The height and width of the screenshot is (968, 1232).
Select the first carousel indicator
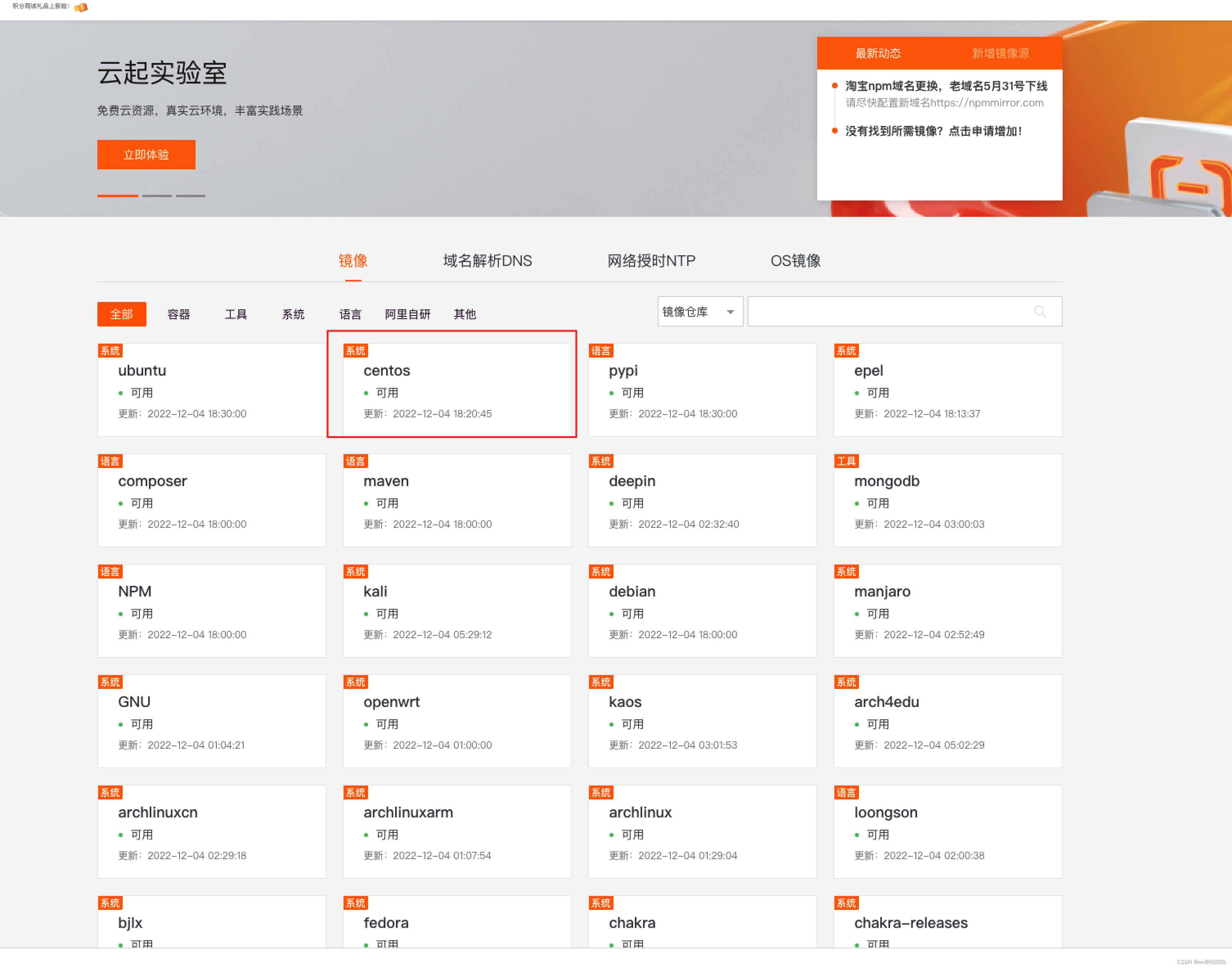[118, 196]
